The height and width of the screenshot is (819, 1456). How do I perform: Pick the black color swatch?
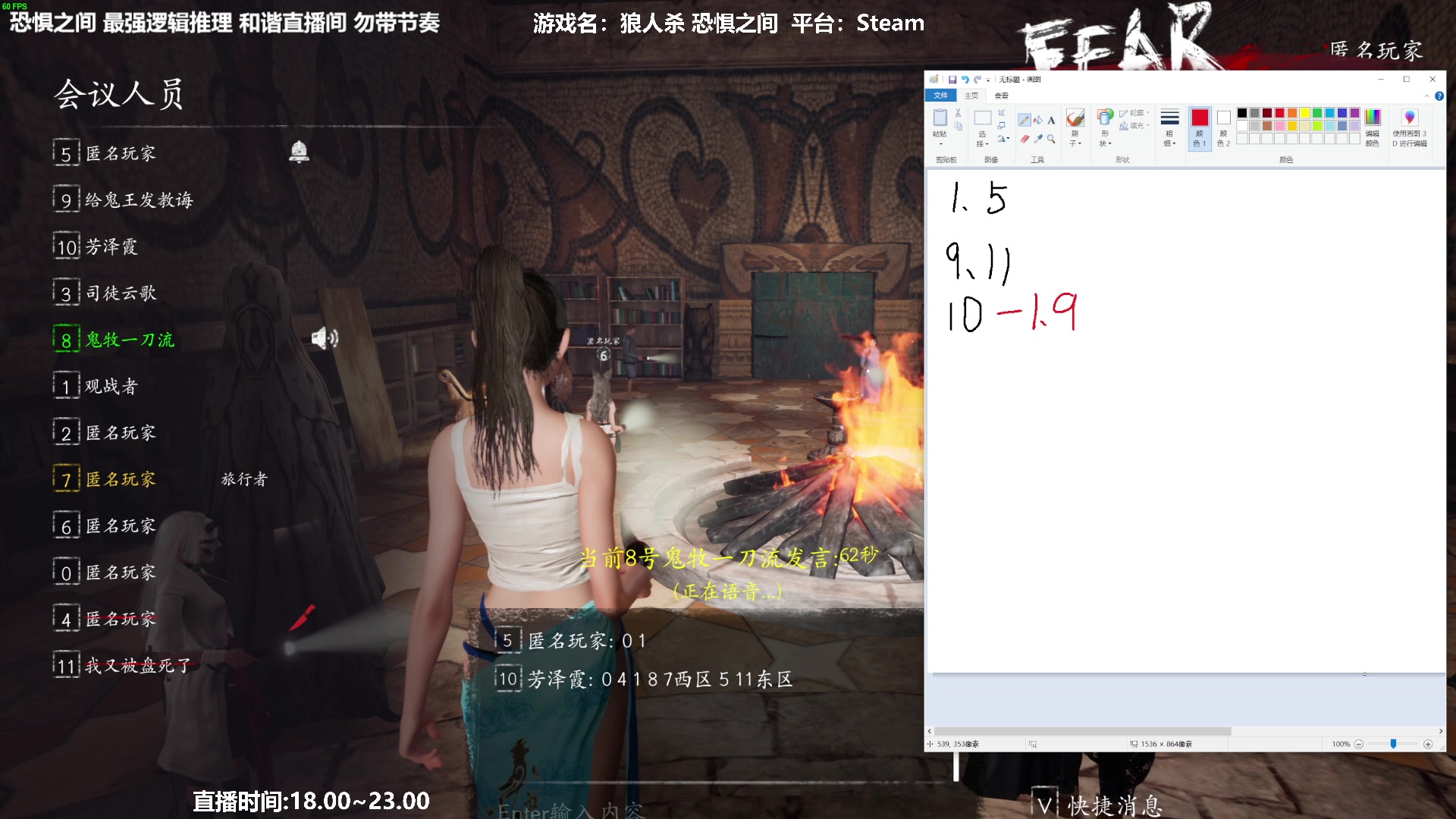pos(1242,113)
